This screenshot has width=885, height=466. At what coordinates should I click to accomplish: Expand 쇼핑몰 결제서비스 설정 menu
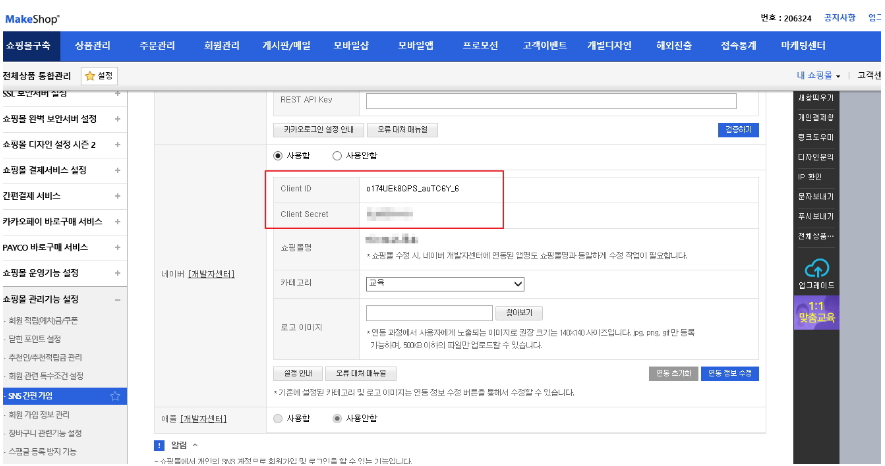pos(117,170)
